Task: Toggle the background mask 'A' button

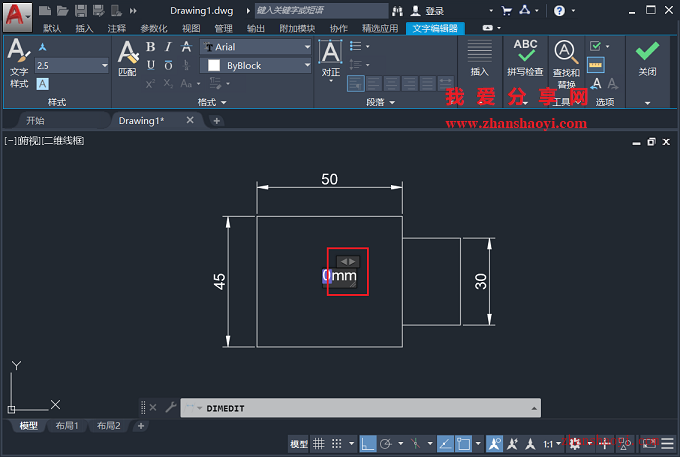Action: tap(42, 84)
